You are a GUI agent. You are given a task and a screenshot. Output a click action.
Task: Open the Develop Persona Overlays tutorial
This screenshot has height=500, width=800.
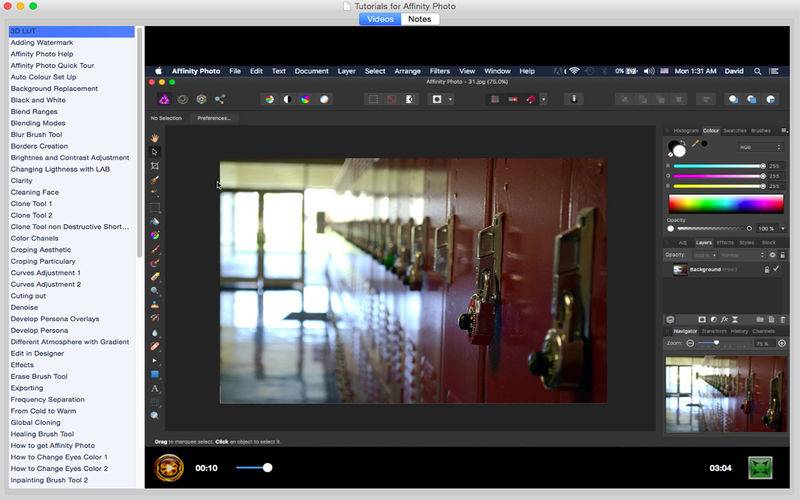pyautogui.click(x=55, y=319)
